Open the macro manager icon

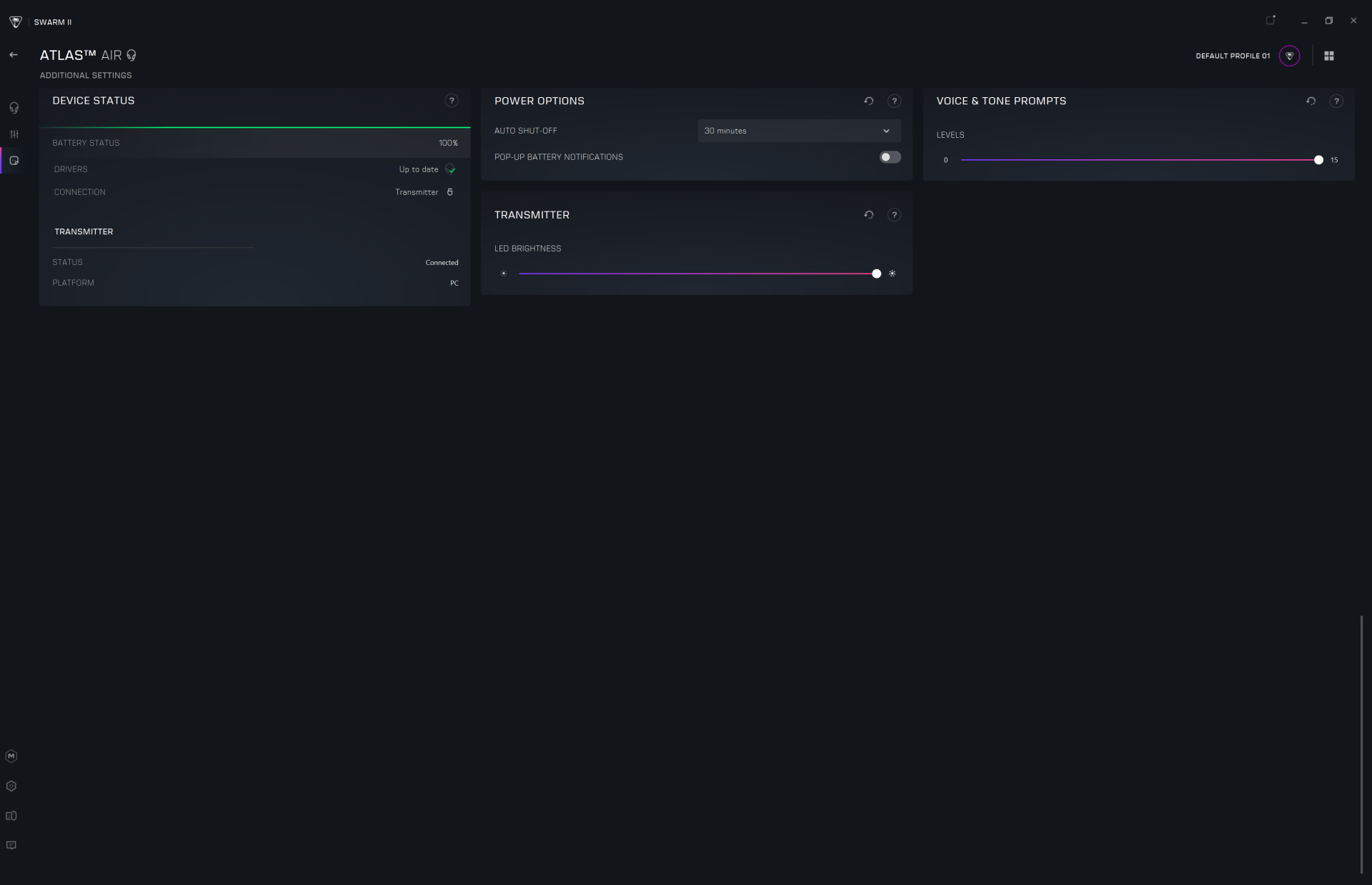11,756
